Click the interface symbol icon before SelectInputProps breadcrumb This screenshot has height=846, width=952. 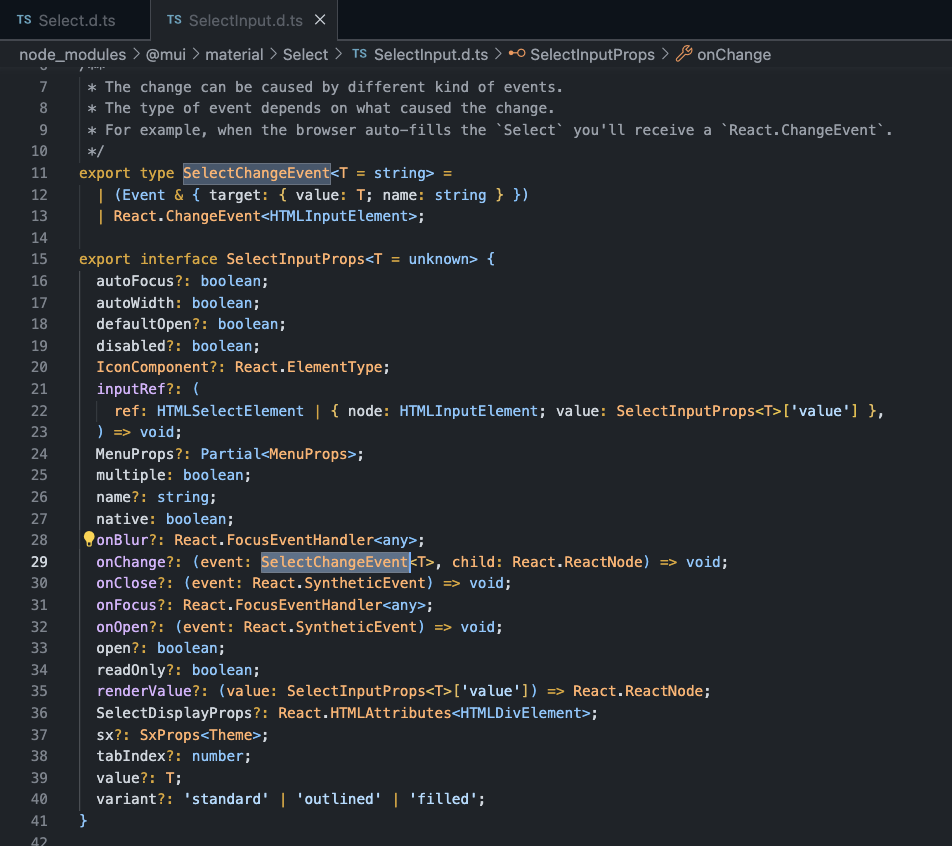[515, 54]
